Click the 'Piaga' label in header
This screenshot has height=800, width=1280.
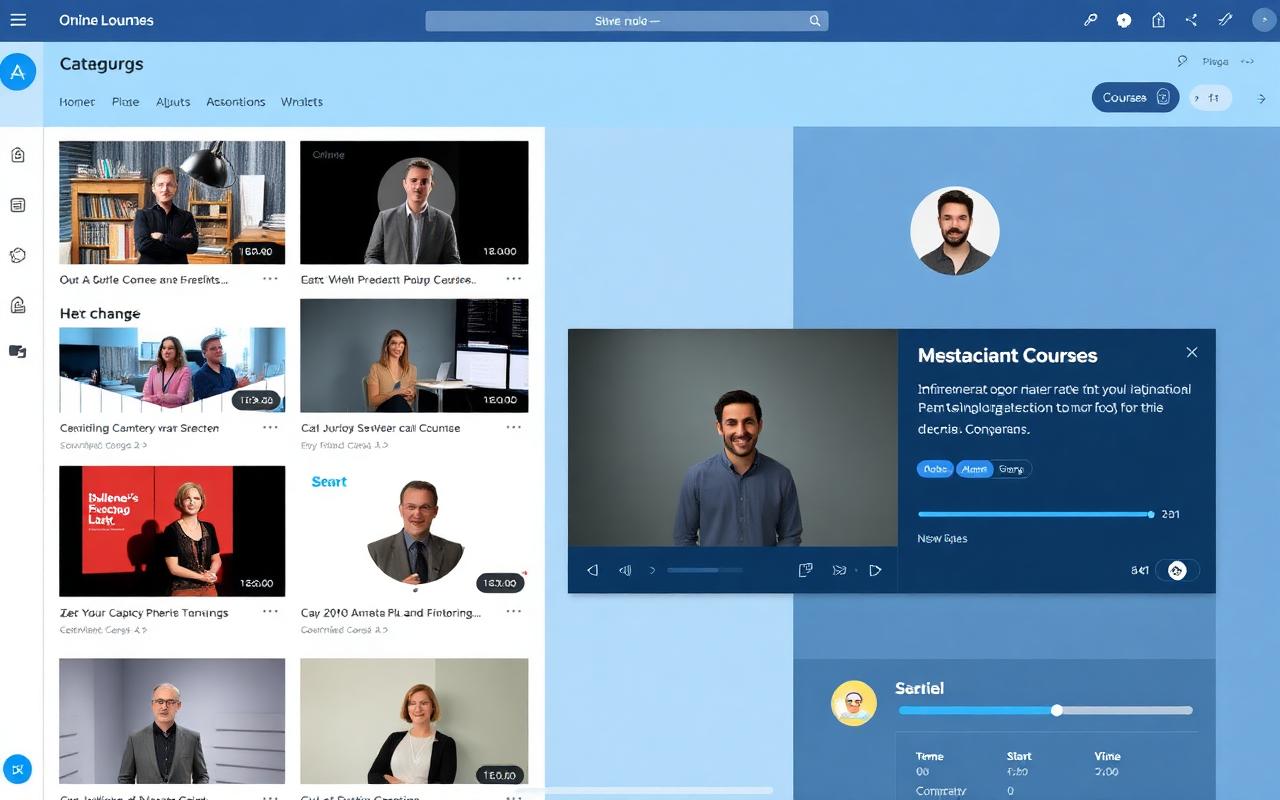[1215, 61]
